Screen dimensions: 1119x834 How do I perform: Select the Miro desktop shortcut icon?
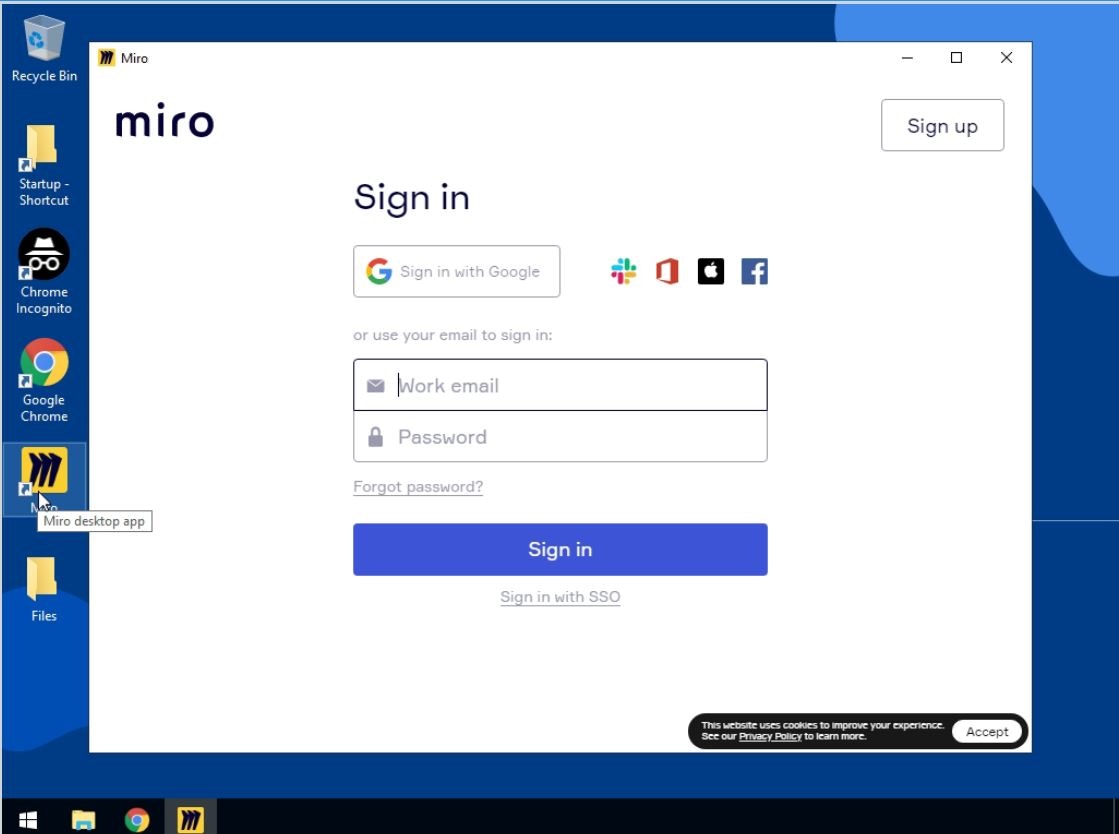pyautogui.click(x=44, y=471)
